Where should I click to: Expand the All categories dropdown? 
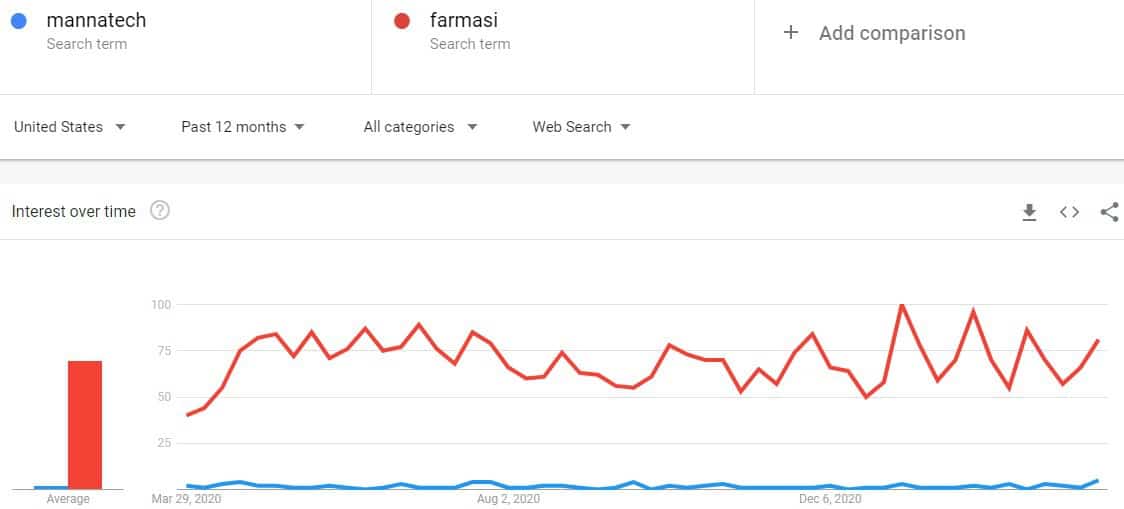point(420,127)
